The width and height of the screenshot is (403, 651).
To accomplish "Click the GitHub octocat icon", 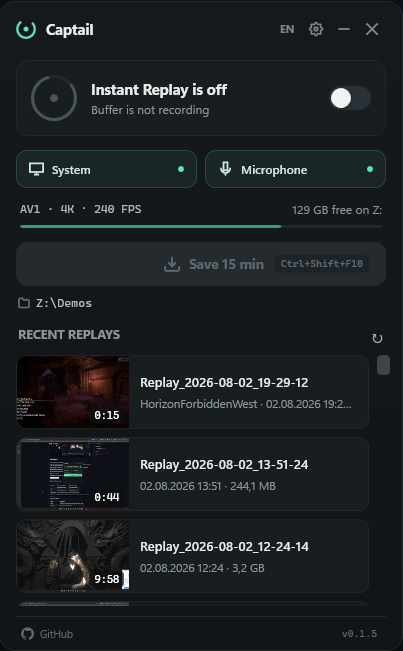I will point(27,634).
